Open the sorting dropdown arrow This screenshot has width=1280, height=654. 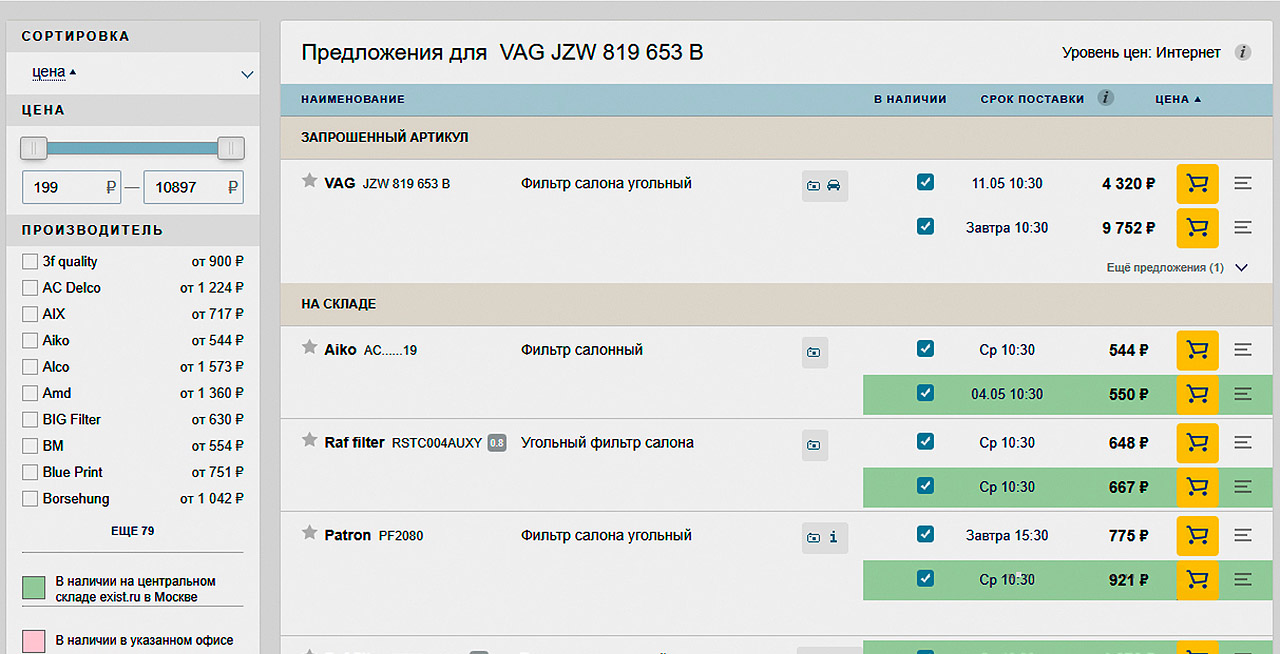247,74
